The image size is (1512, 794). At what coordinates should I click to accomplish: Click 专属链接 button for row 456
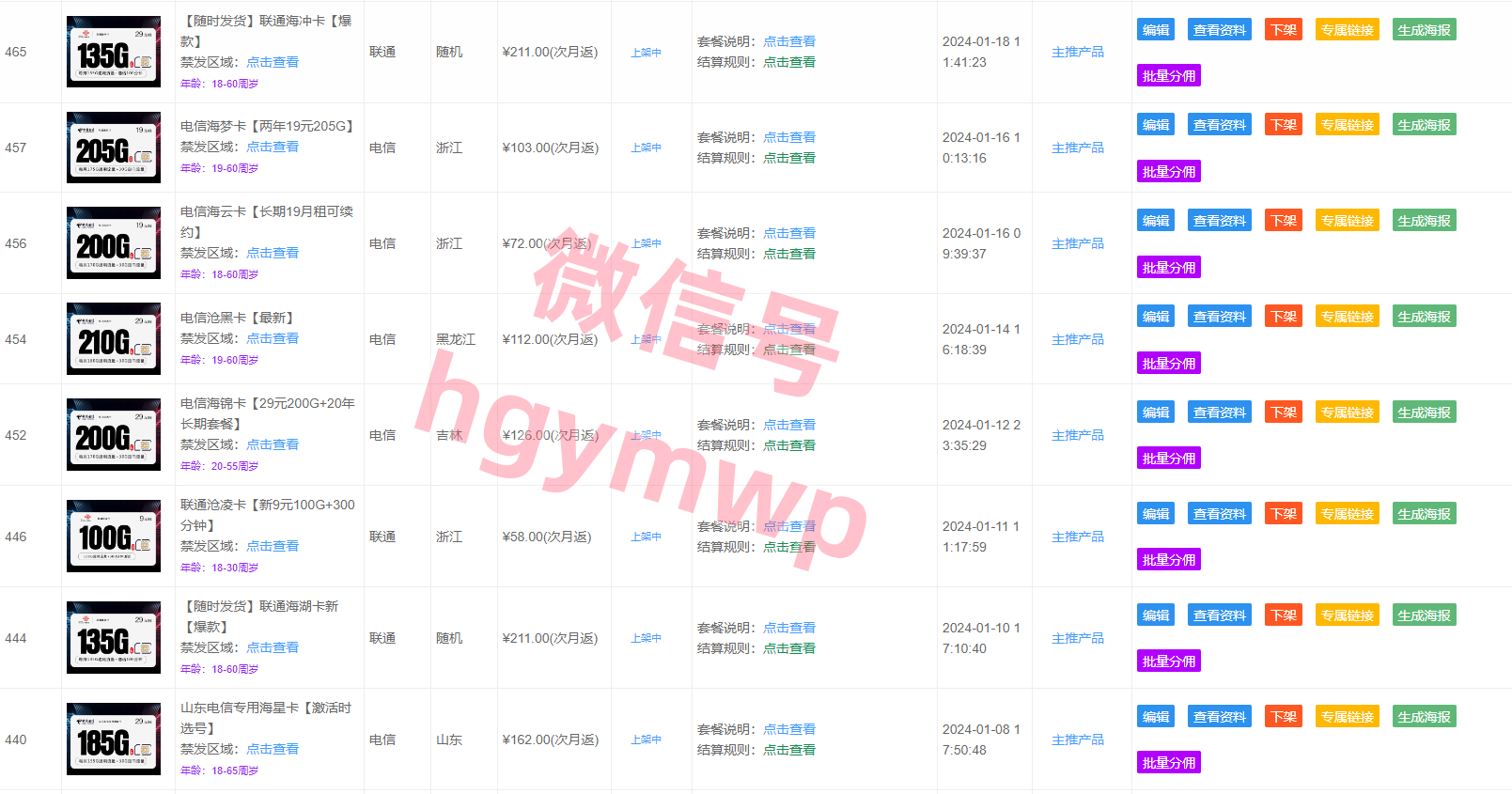1348,221
